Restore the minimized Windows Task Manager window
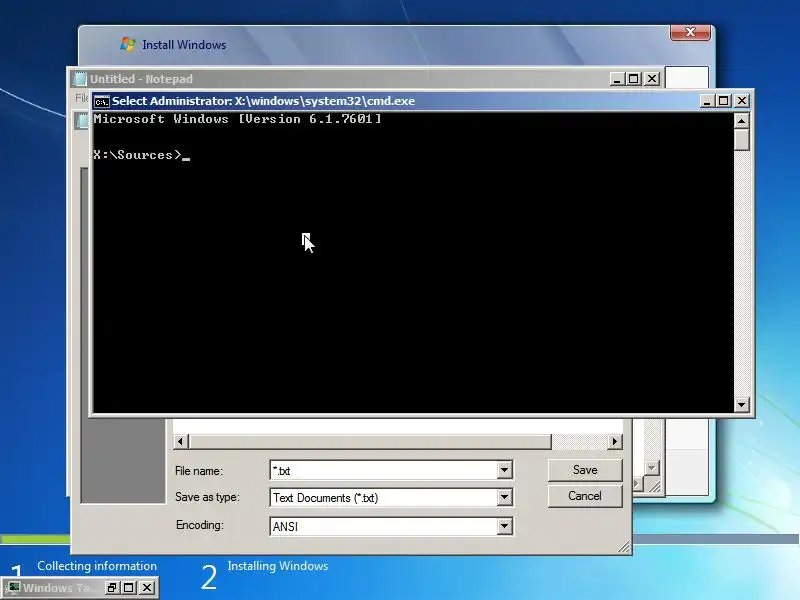 (112, 588)
